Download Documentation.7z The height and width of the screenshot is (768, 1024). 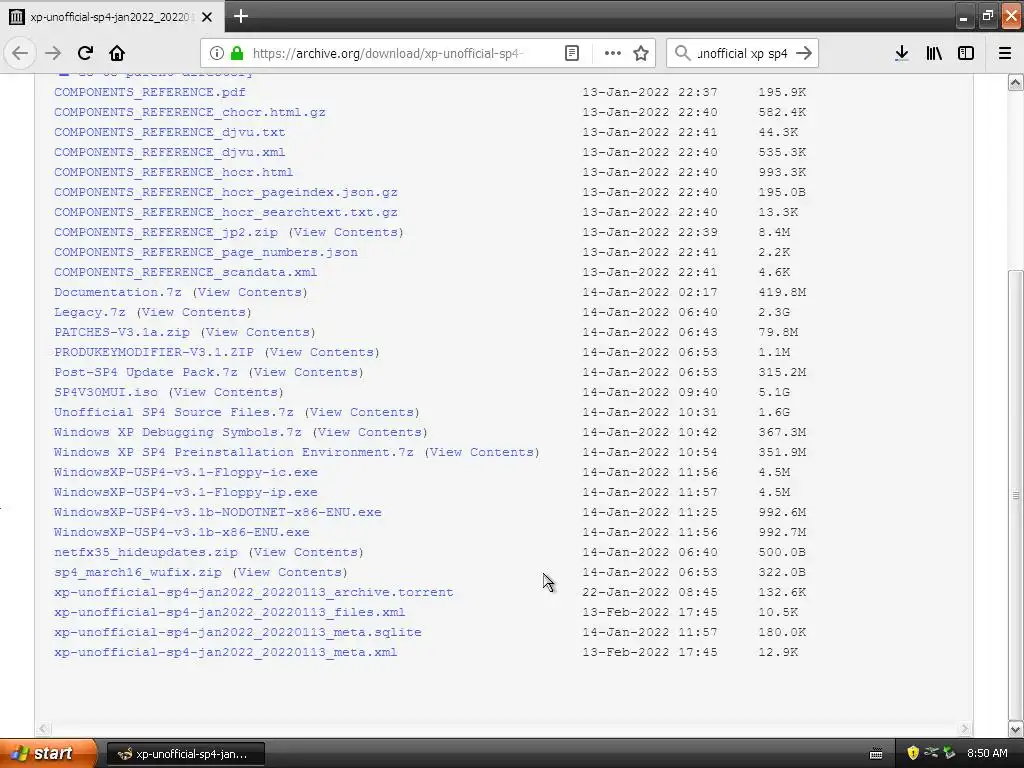(x=118, y=292)
